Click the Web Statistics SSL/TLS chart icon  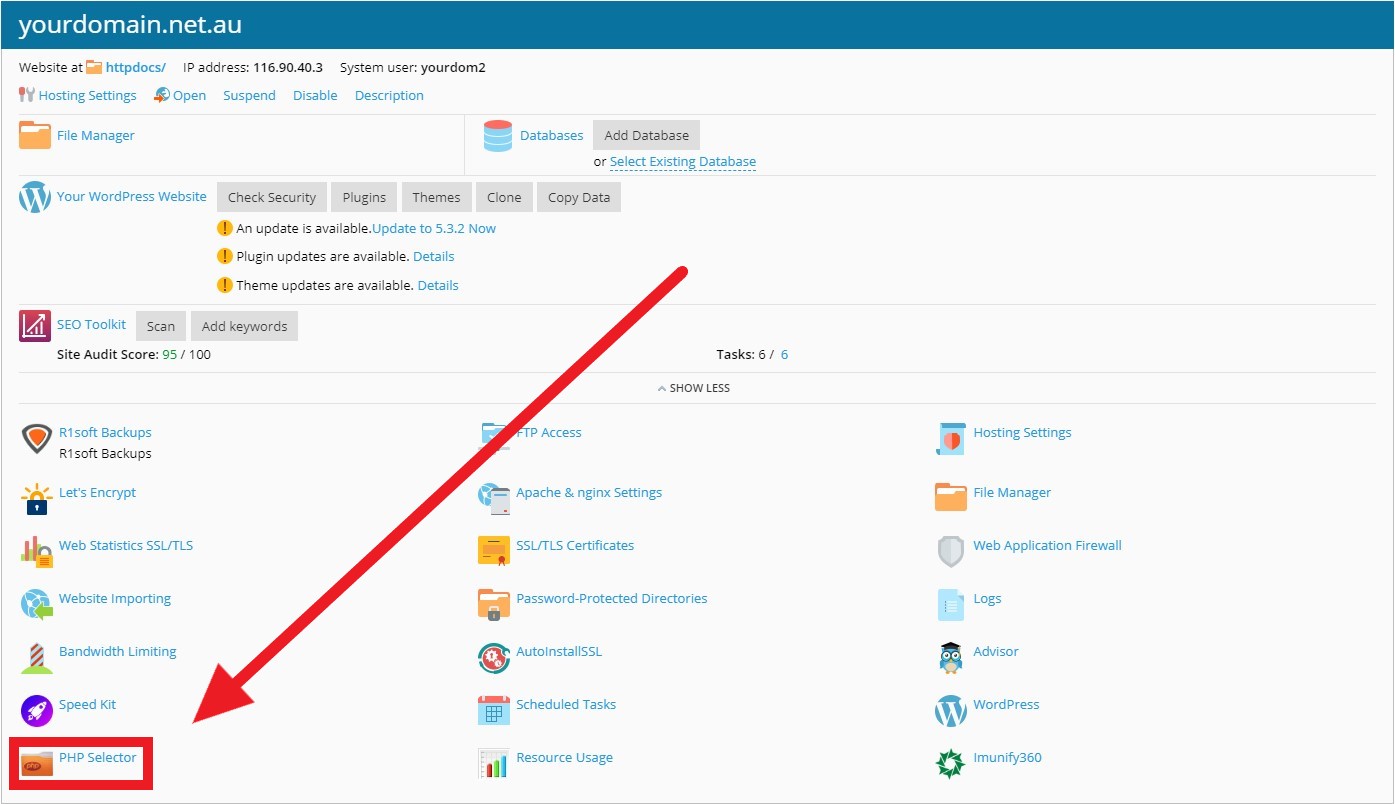[37, 552]
